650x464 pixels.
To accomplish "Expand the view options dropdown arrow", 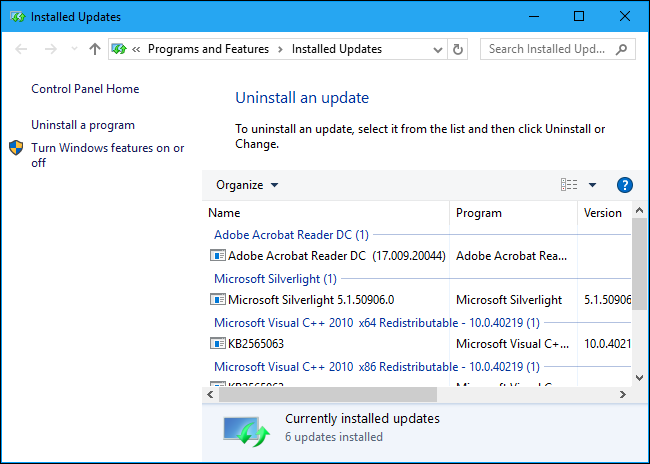I will [x=592, y=185].
